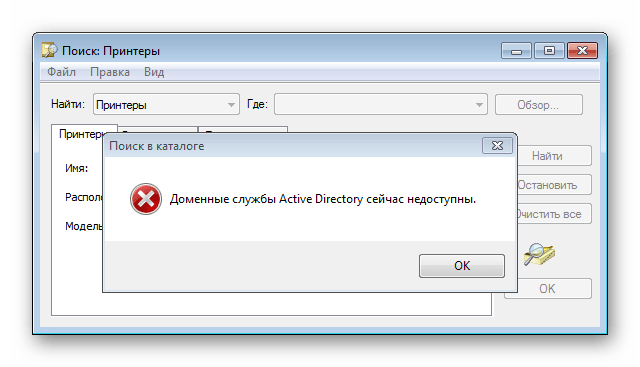Close the Поиск в каталоге dialog
This screenshot has height=367, width=640.
[497, 146]
